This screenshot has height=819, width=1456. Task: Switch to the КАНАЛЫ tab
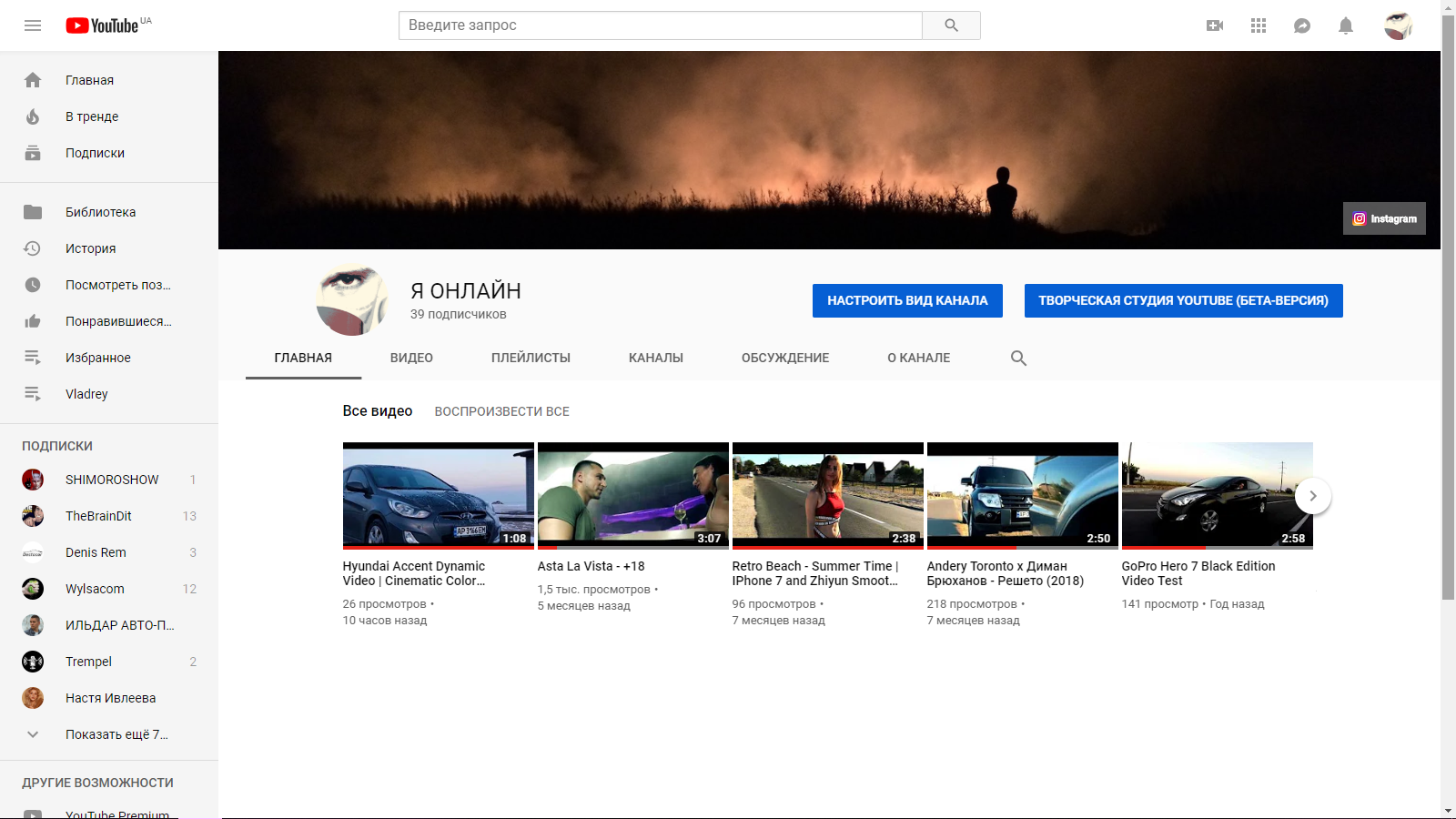pos(656,358)
